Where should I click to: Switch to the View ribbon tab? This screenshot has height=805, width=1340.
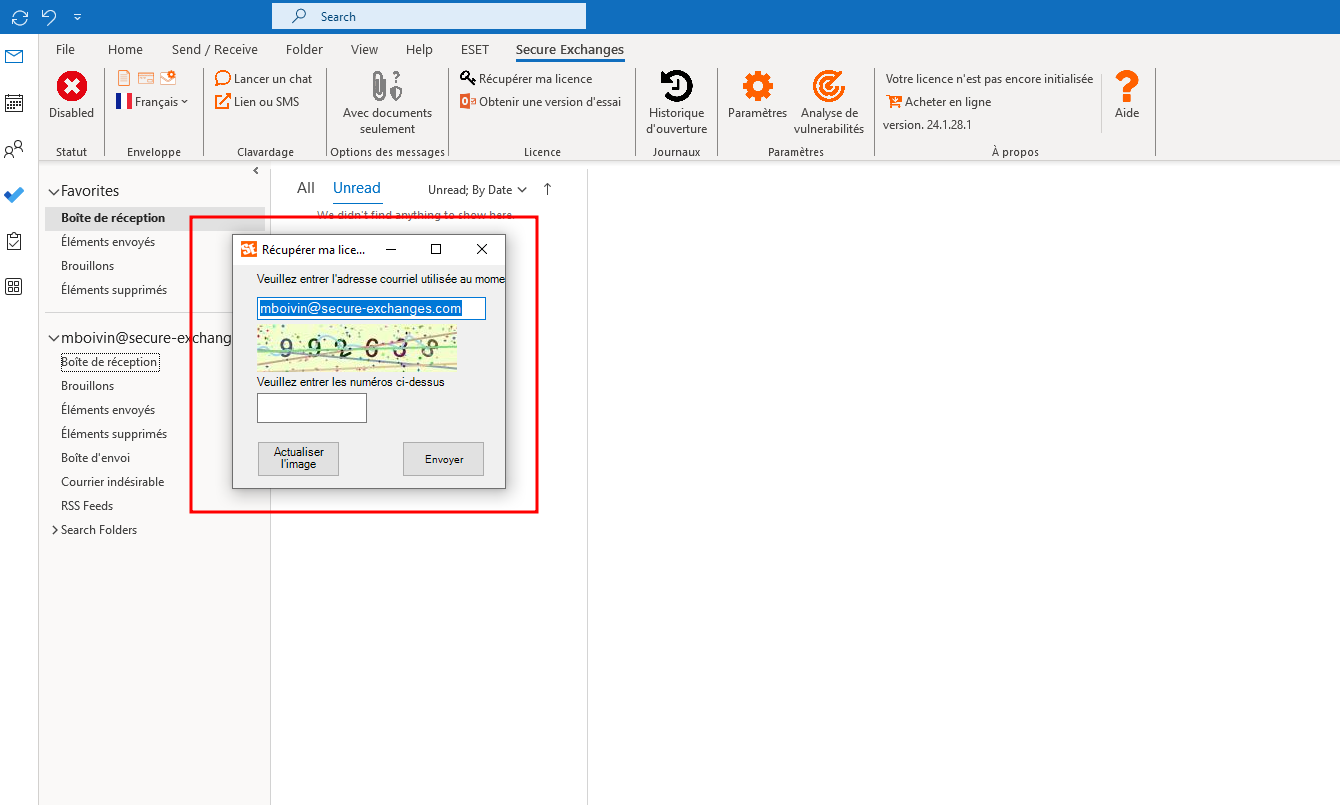pyautogui.click(x=364, y=50)
